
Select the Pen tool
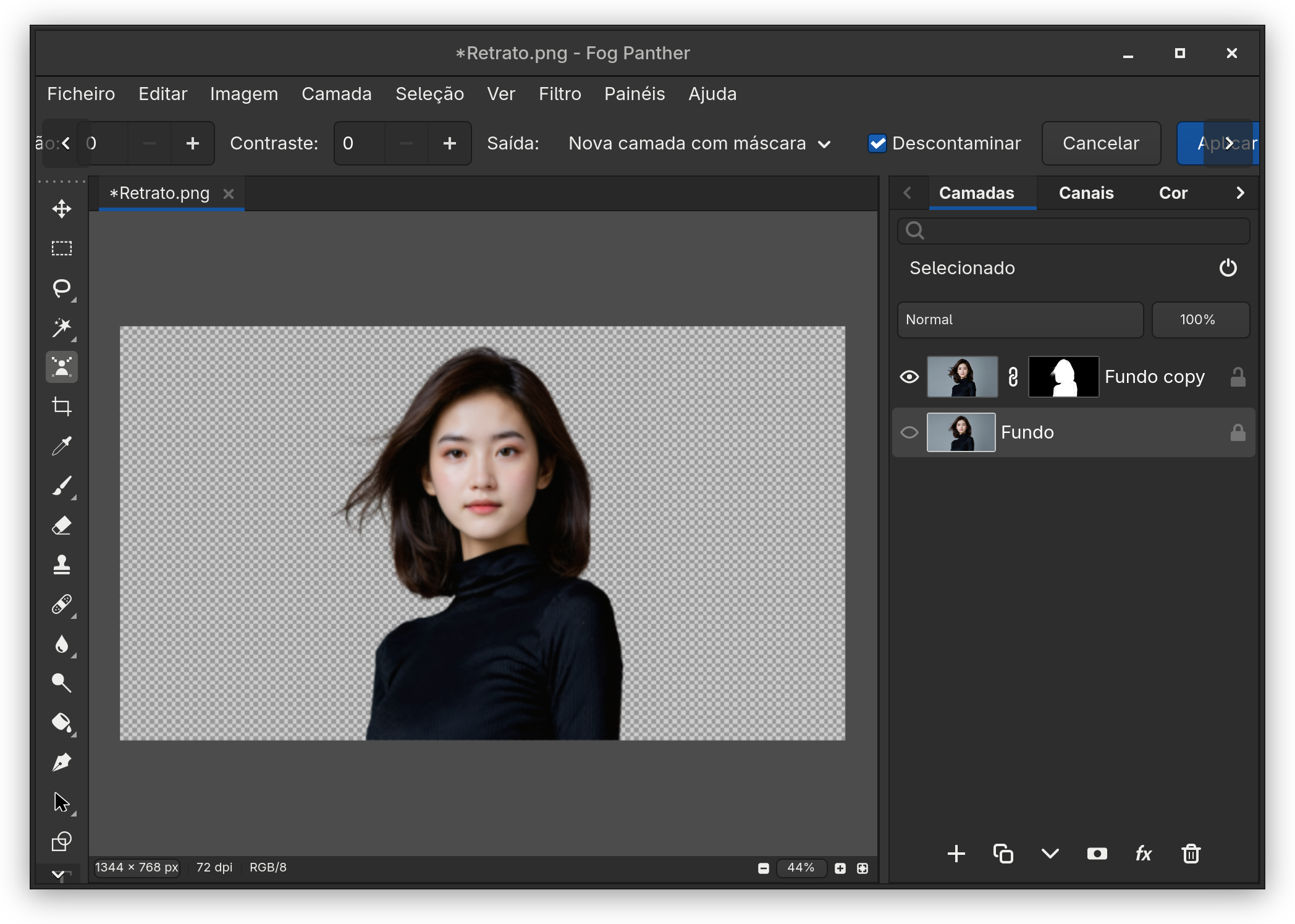click(x=62, y=762)
